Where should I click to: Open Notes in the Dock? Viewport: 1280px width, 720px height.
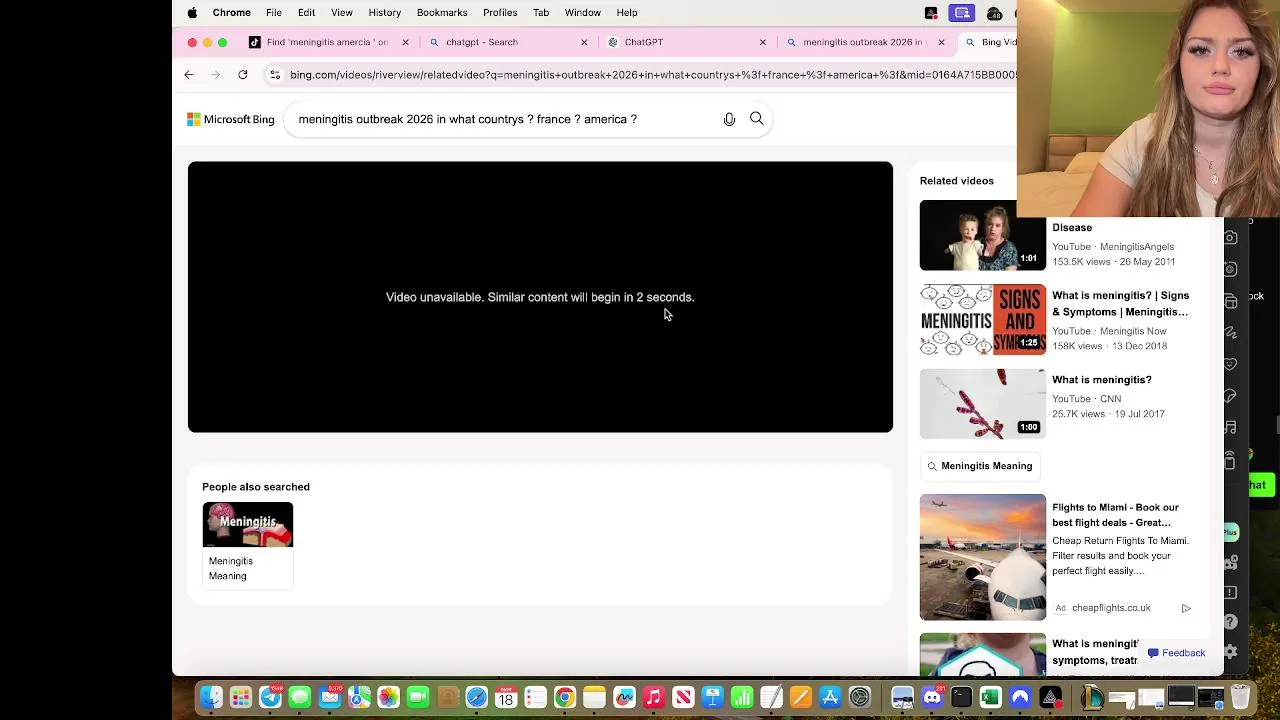(x=595, y=697)
